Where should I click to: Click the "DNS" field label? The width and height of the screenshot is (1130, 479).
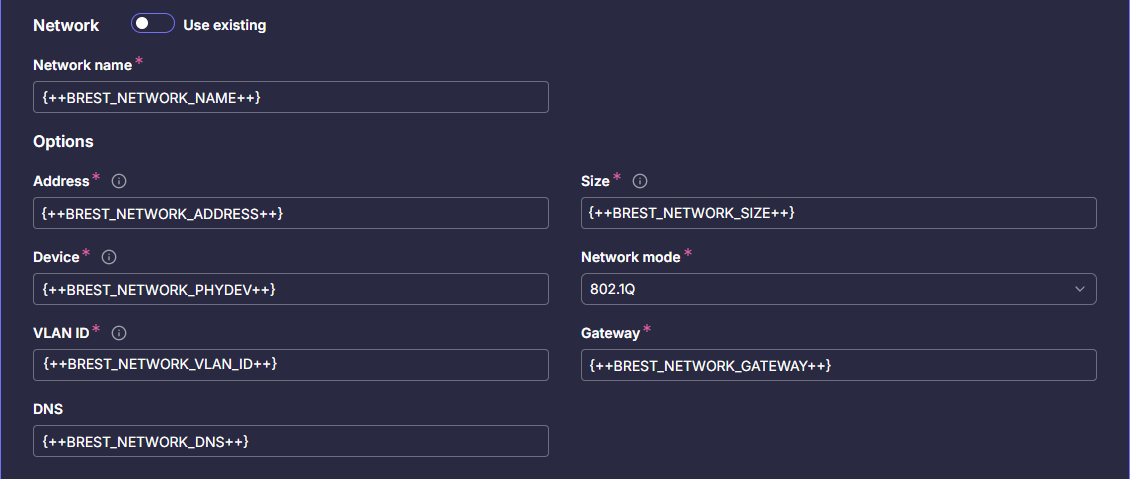pyautogui.click(x=49, y=409)
